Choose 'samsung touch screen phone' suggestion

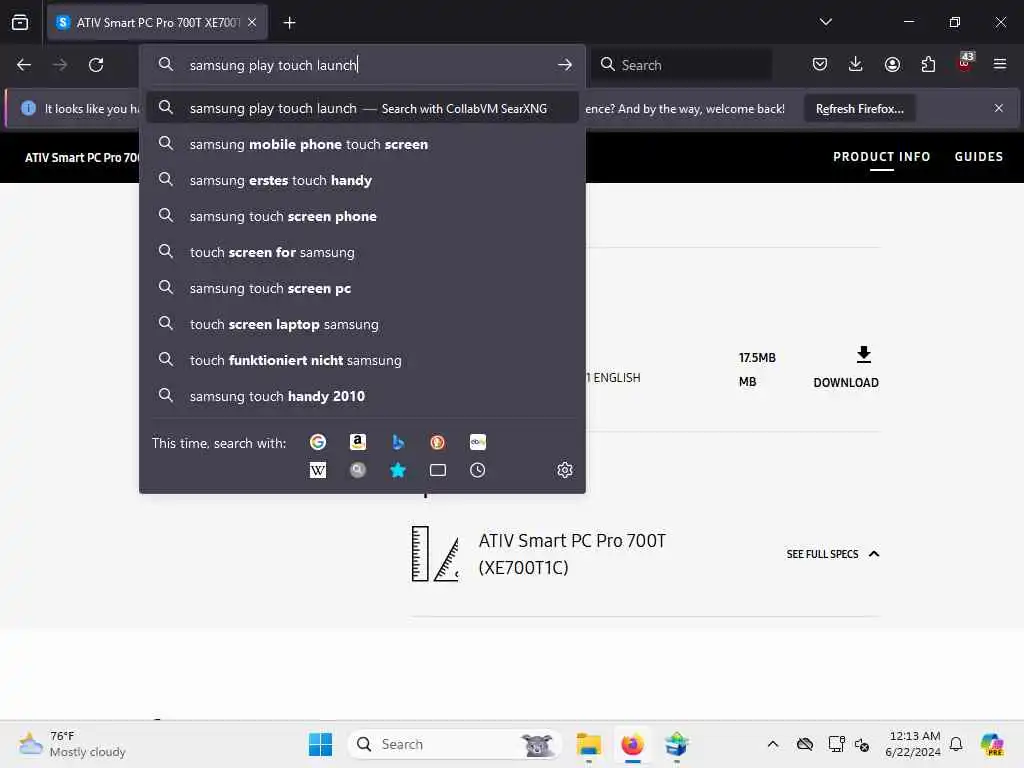pos(362,216)
